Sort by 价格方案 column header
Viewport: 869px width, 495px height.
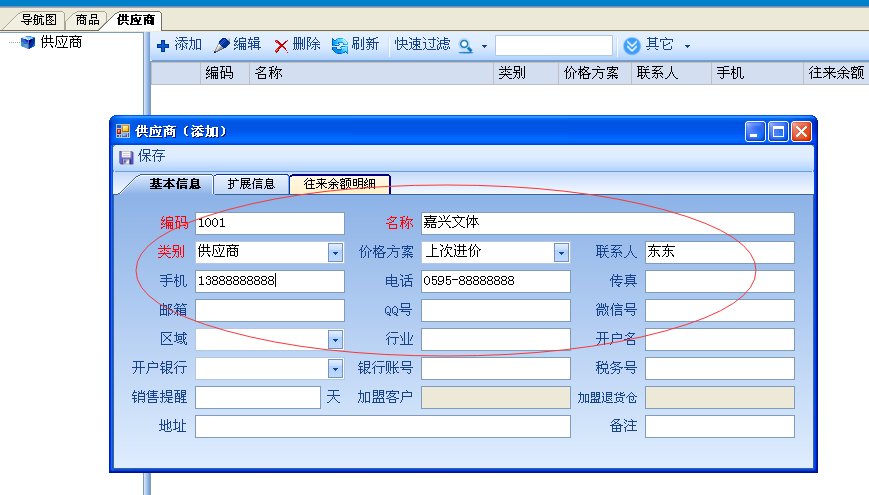pos(595,73)
